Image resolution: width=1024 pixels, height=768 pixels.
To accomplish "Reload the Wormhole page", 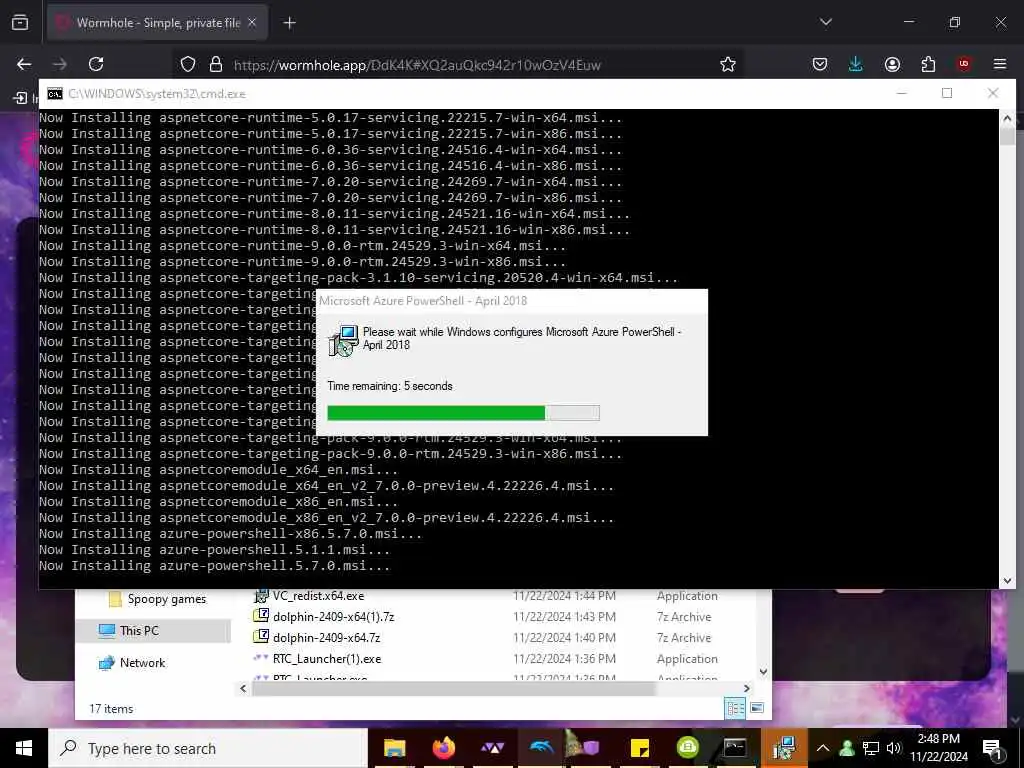I will pyautogui.click(x=96, y=64).
